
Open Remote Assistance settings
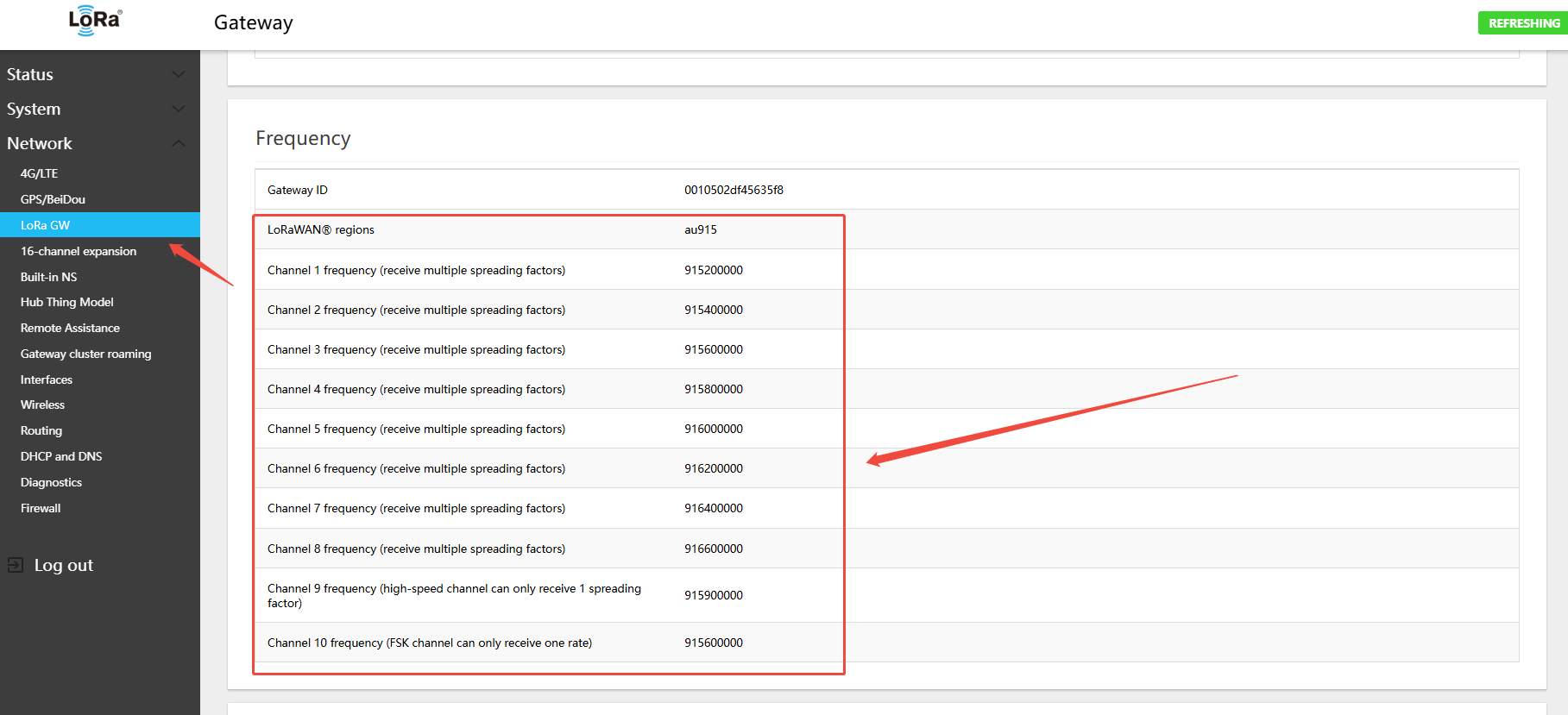[70, 328]
